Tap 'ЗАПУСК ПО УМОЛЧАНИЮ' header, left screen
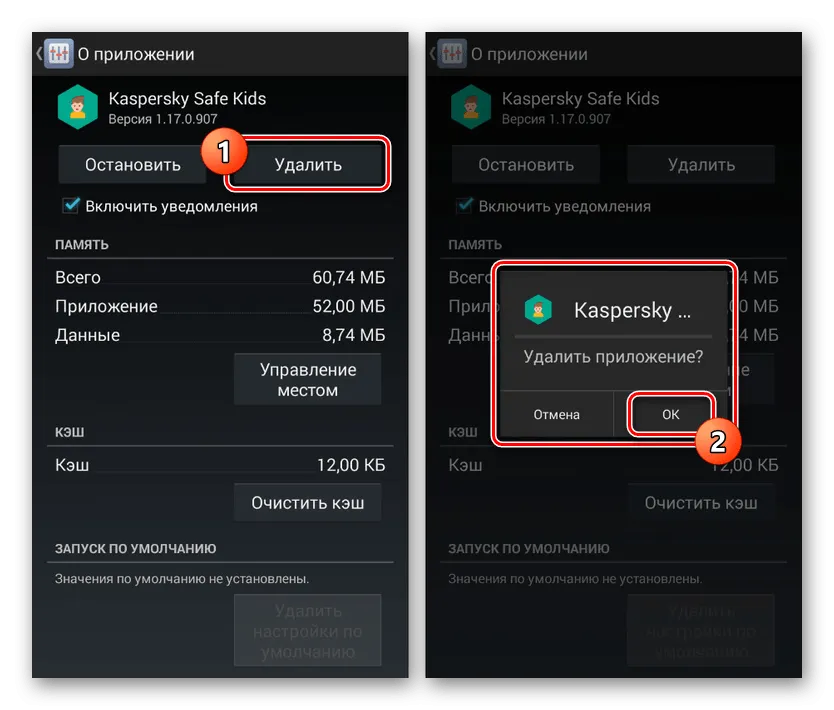The image size is (834, 710). [x=136, y=548]
